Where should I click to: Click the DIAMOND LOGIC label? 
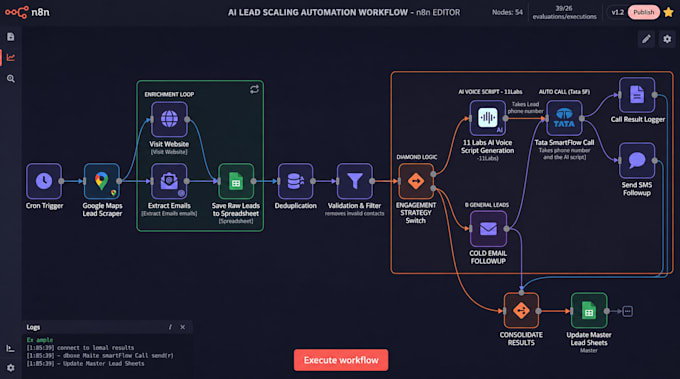click(417, 157)
